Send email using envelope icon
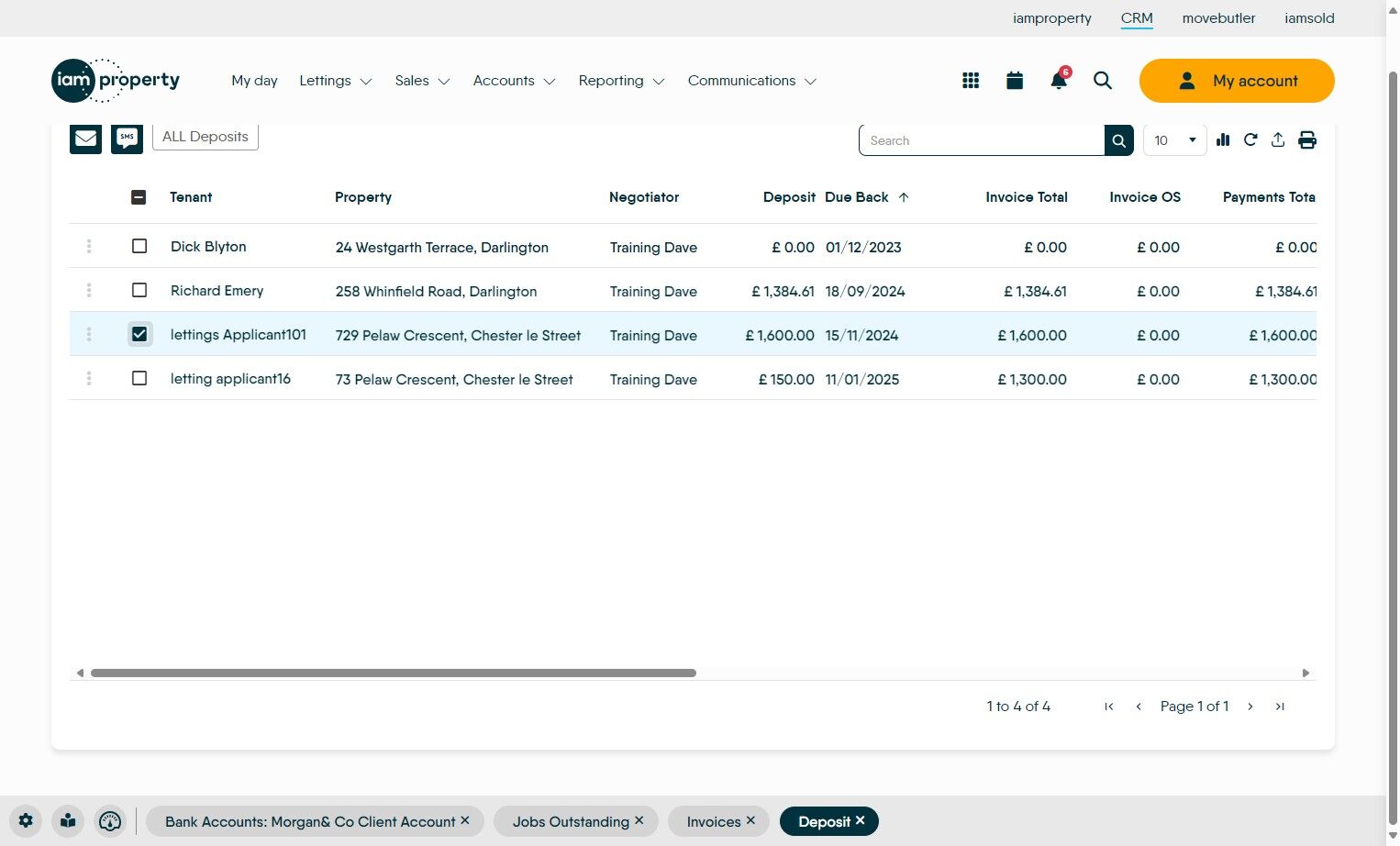Screen dimensions: 1400x846 pyautogui.click(x=86, y=138)
